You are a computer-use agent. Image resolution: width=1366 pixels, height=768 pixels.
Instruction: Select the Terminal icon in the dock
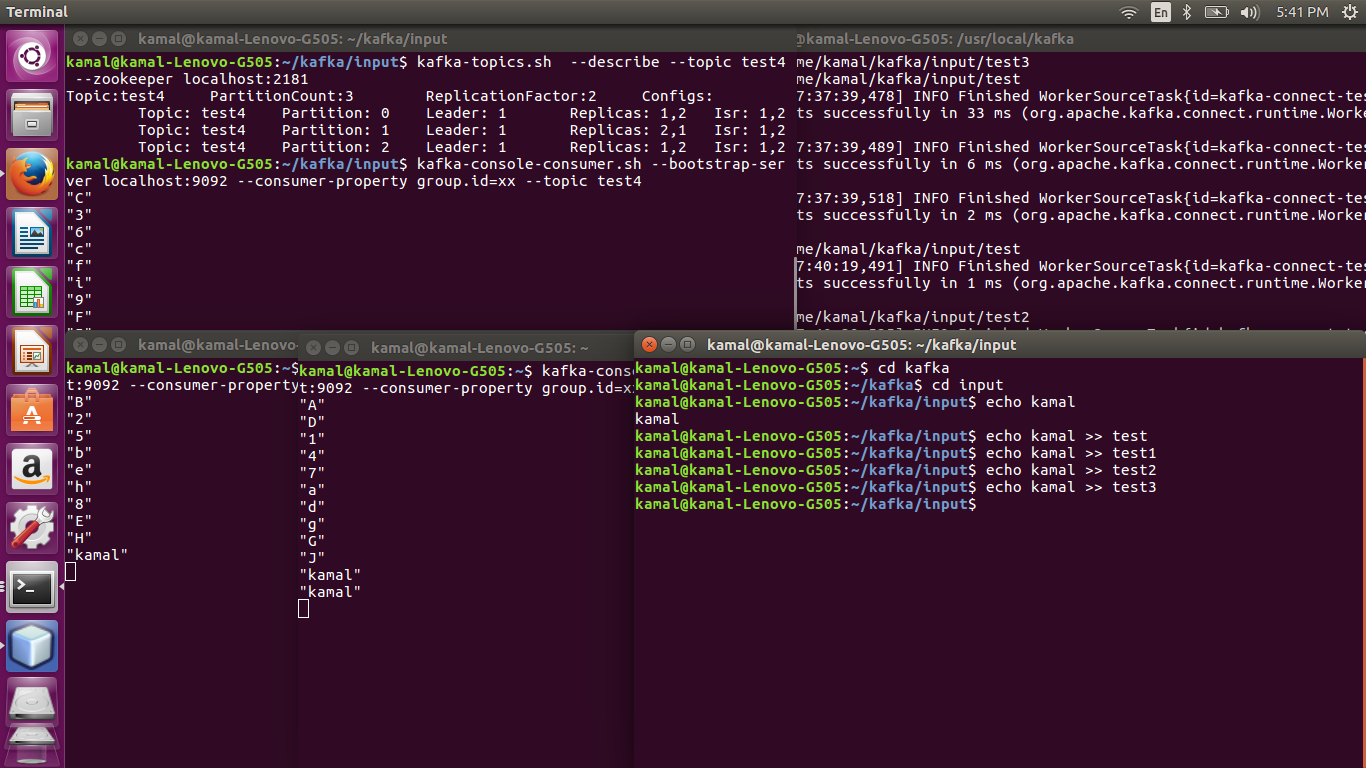(x=32, y=588)
